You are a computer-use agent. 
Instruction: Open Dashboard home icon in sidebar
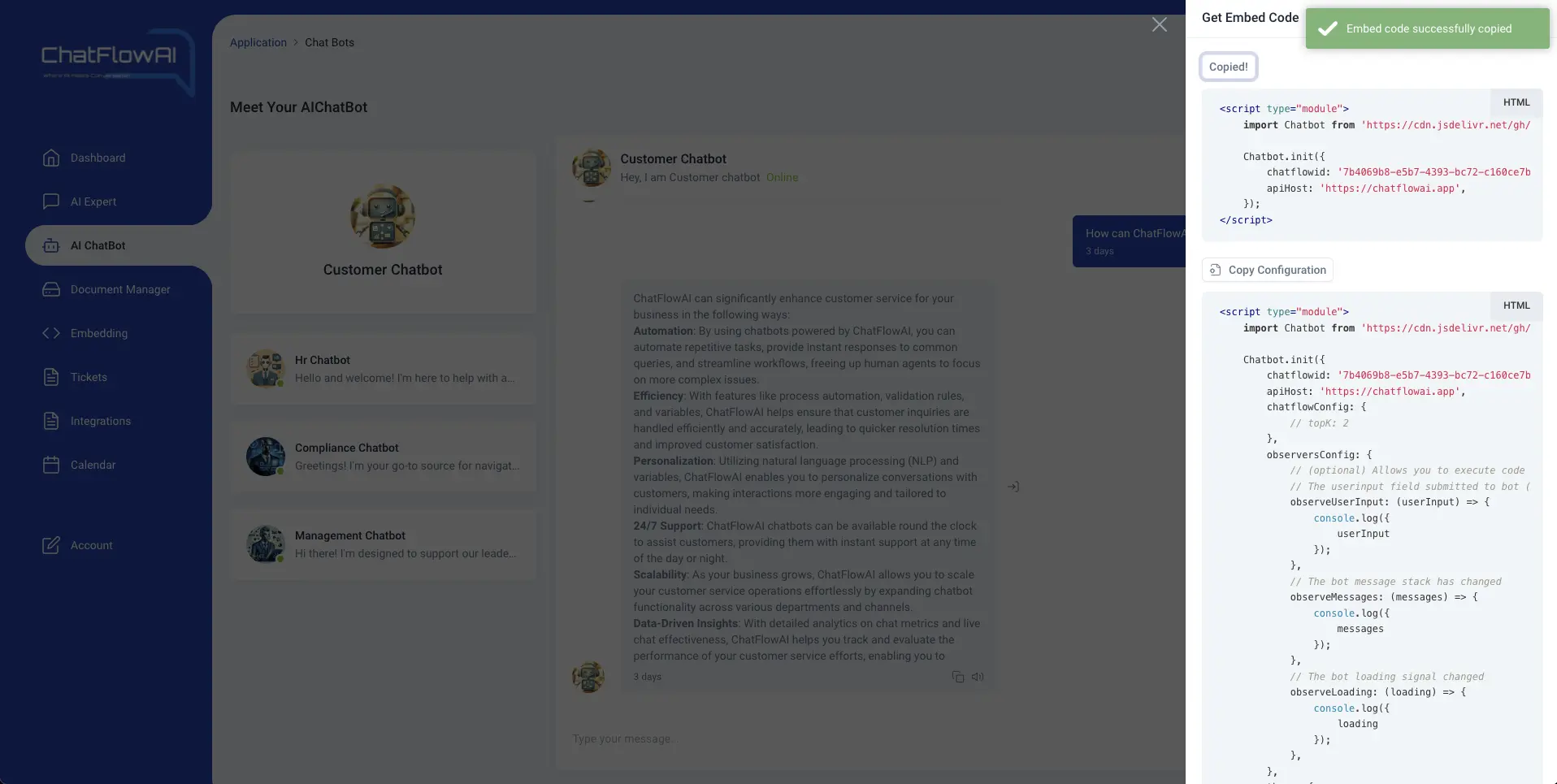(x=51, y=158)
